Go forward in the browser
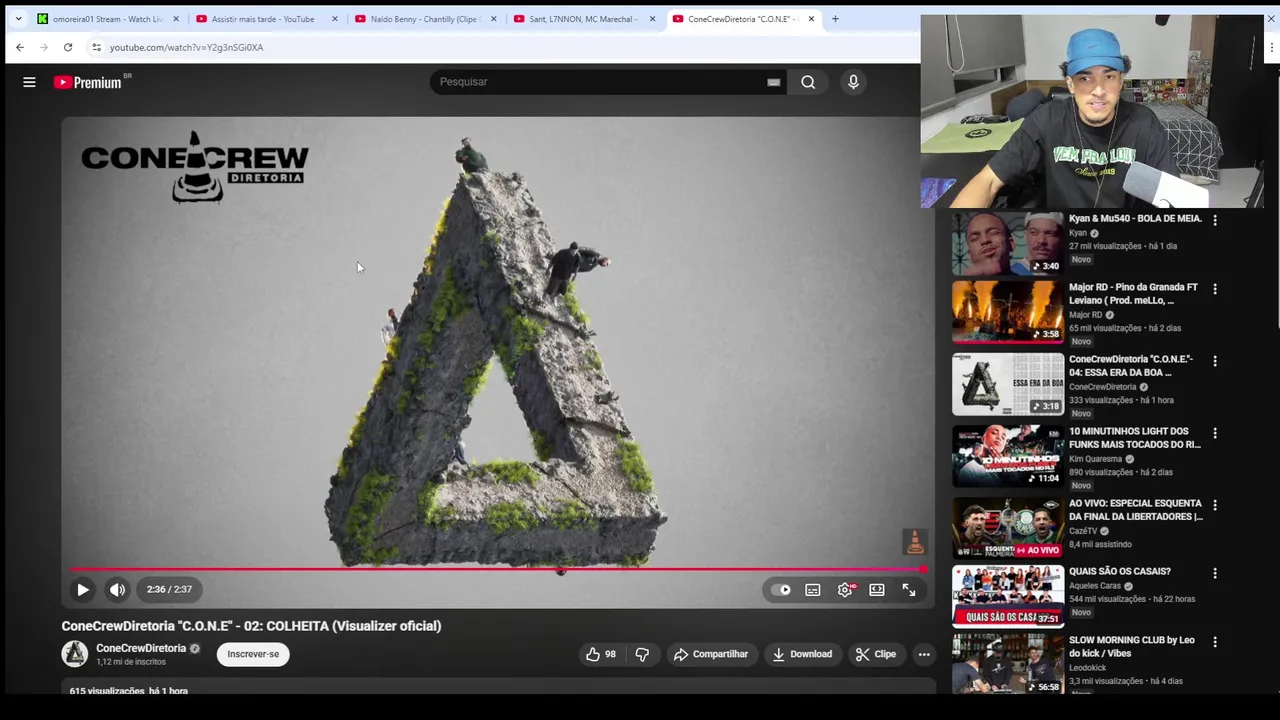Screen dimensions: 1280x720 tap(44, 47)
